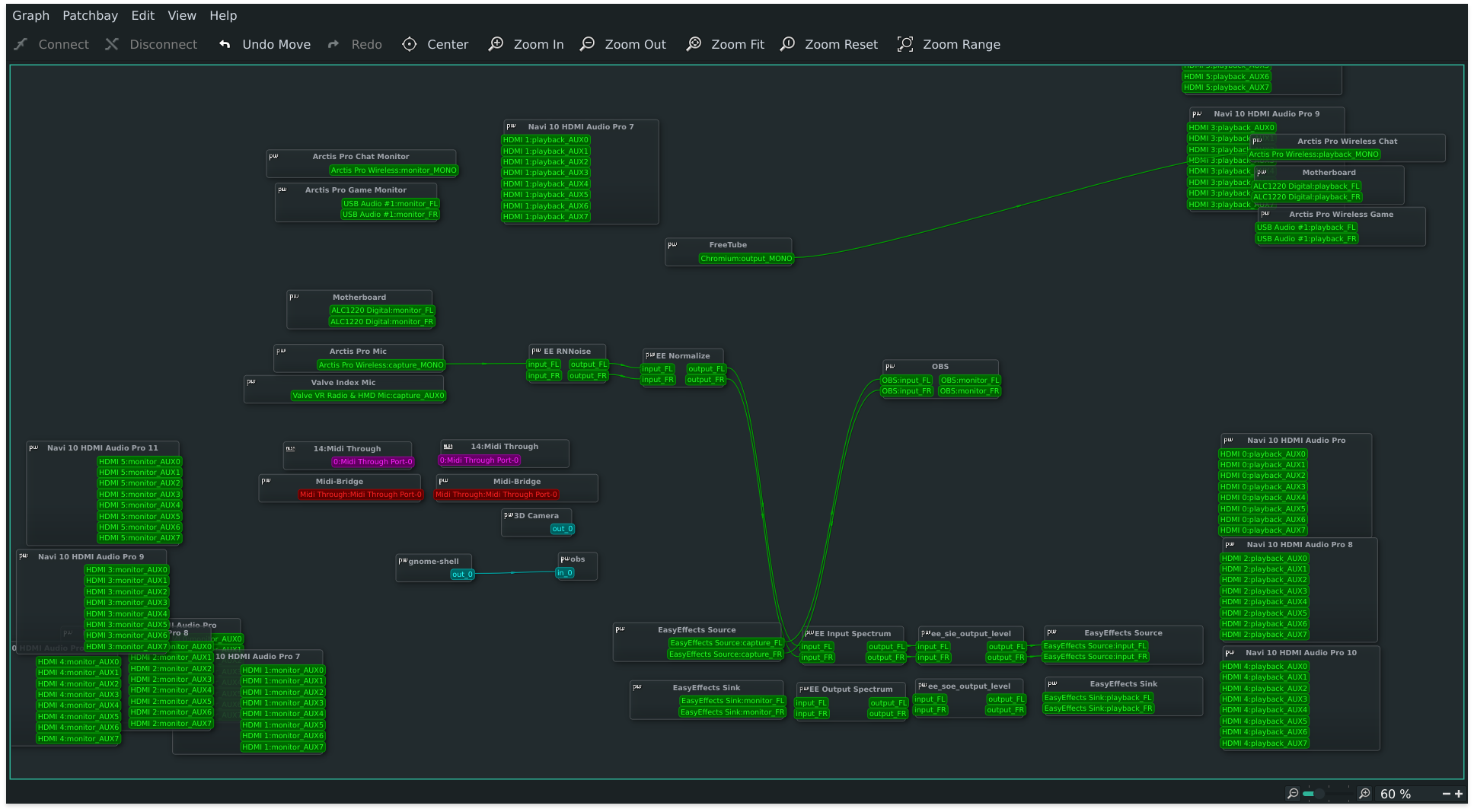This screenshot has height=812, width=1474.
Task: Select Valve VR Radio & HMD Mic:capture_AUX0 port
Action: click(x=368, y=396)
